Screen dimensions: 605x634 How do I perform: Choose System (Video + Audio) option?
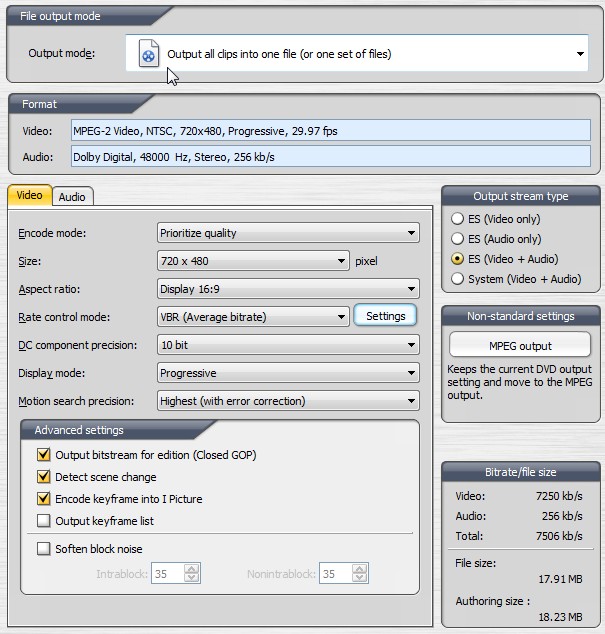458,279
